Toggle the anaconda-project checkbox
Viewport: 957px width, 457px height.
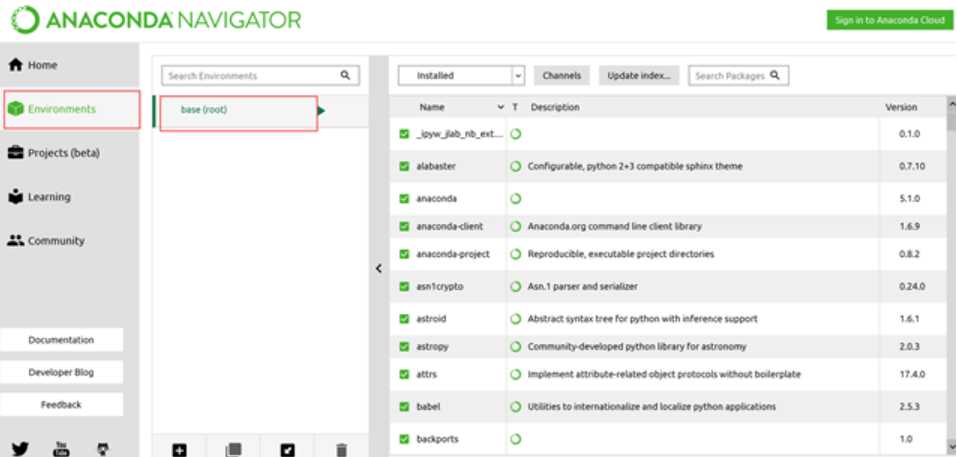403,254
